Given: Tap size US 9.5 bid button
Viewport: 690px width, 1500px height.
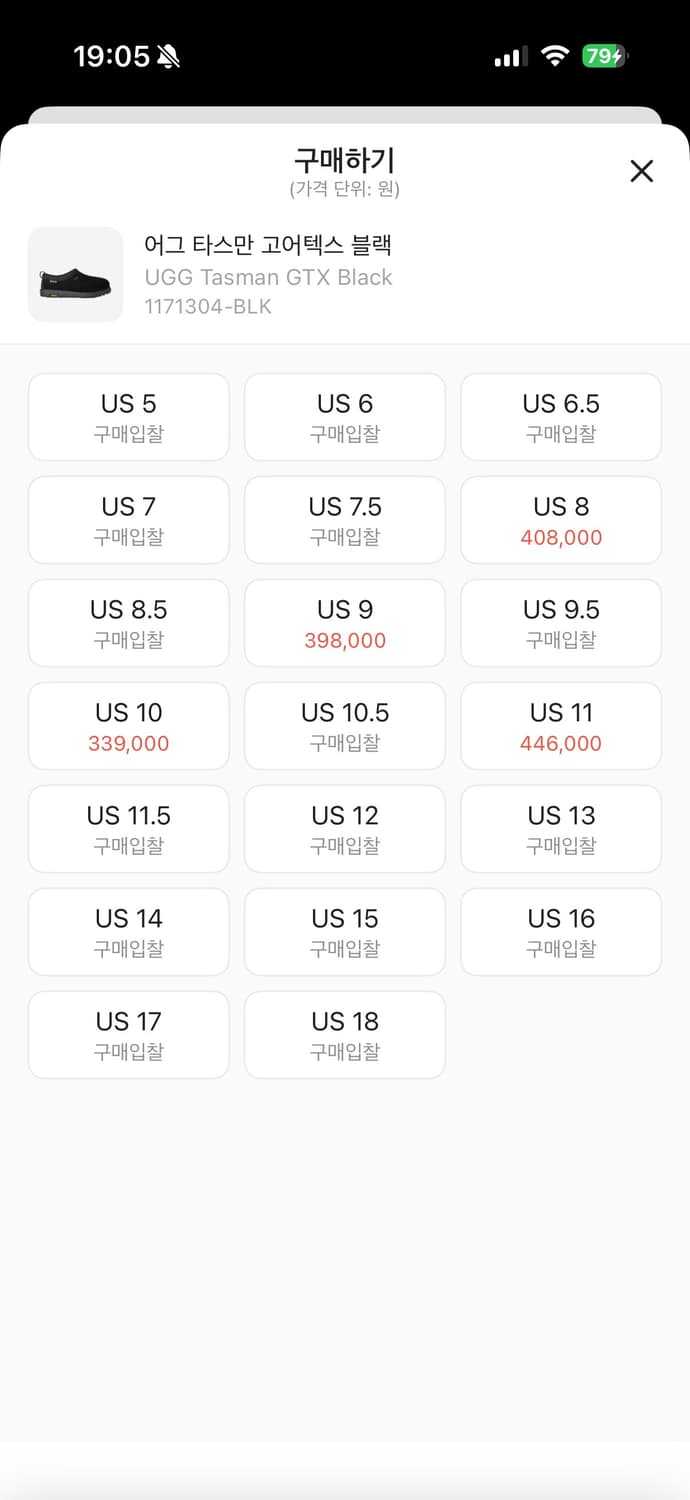Looking at the screenshot, I should click(561, 623).
